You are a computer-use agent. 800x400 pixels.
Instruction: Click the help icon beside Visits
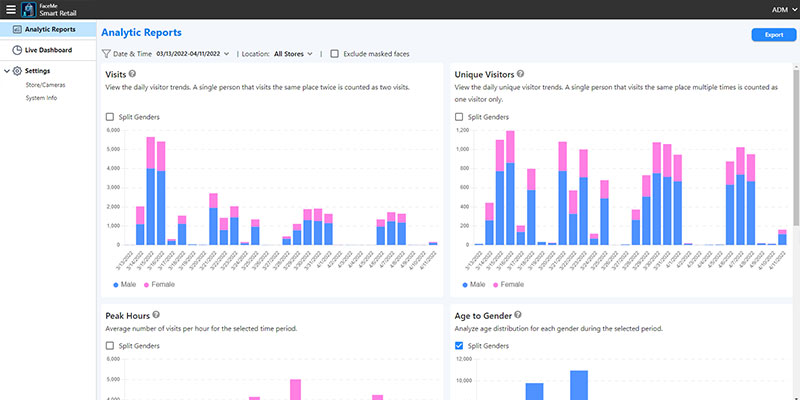pyautogui.click(x=132, y=74)
